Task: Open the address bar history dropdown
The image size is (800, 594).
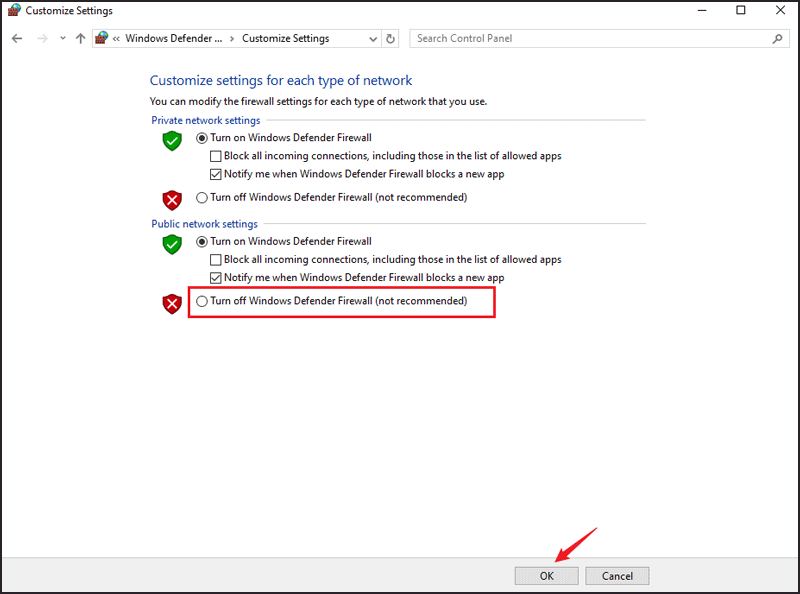Action: point(373,39)
